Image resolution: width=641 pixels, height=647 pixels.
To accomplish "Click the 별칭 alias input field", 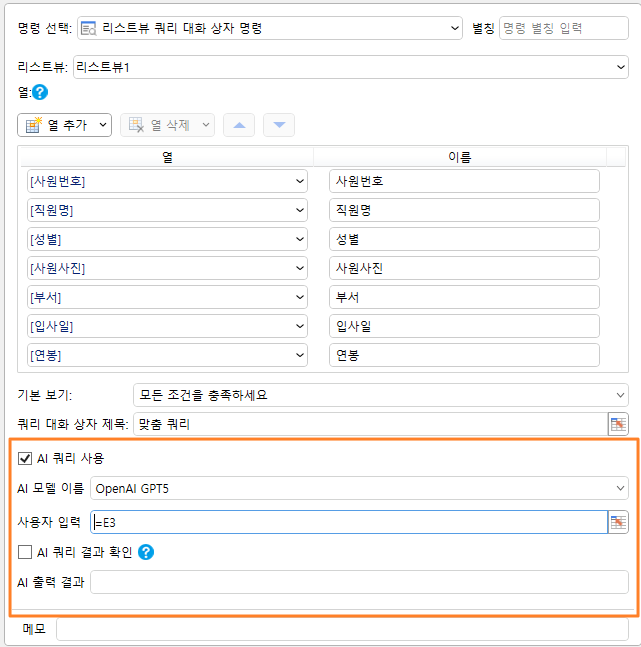I will [564, 28].
